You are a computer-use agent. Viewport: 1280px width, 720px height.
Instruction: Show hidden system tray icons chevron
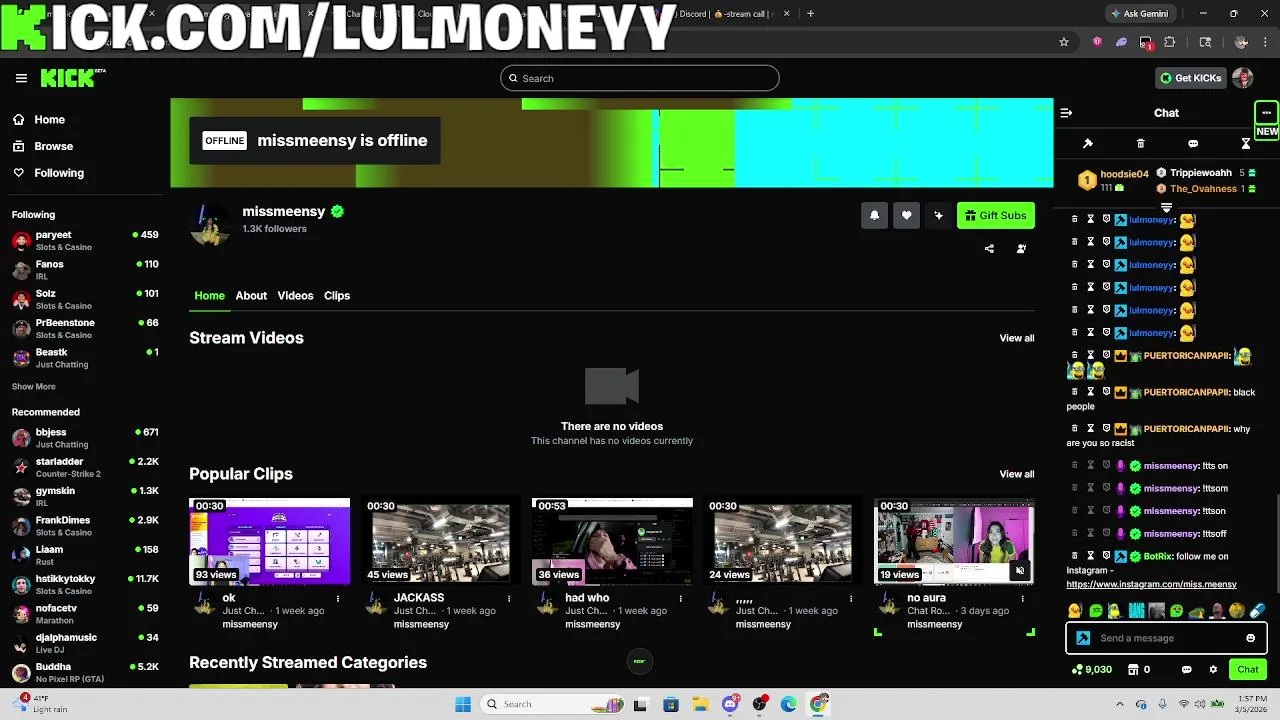[1119, 704]
